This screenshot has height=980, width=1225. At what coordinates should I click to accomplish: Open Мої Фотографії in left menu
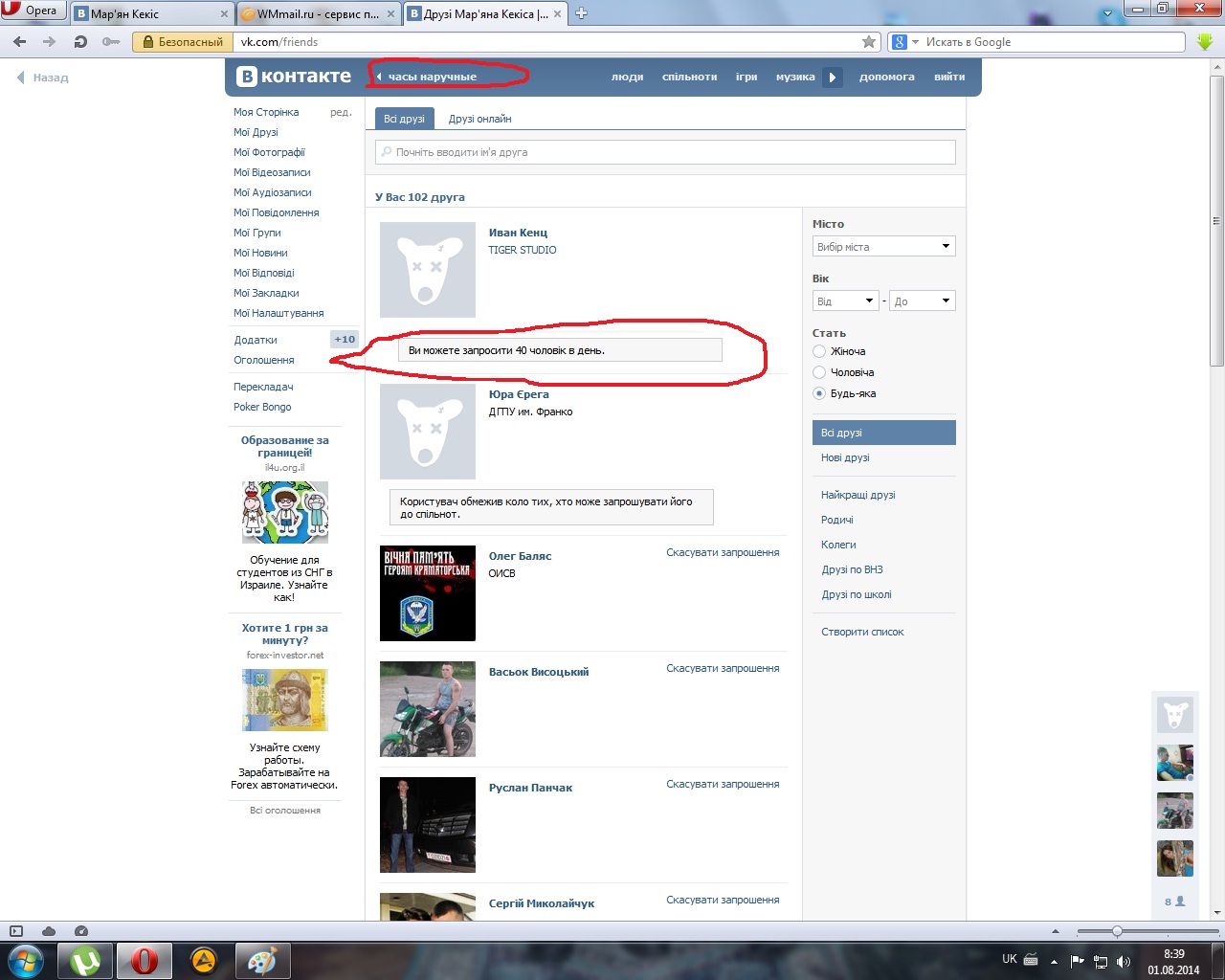[x=269, y=152]
